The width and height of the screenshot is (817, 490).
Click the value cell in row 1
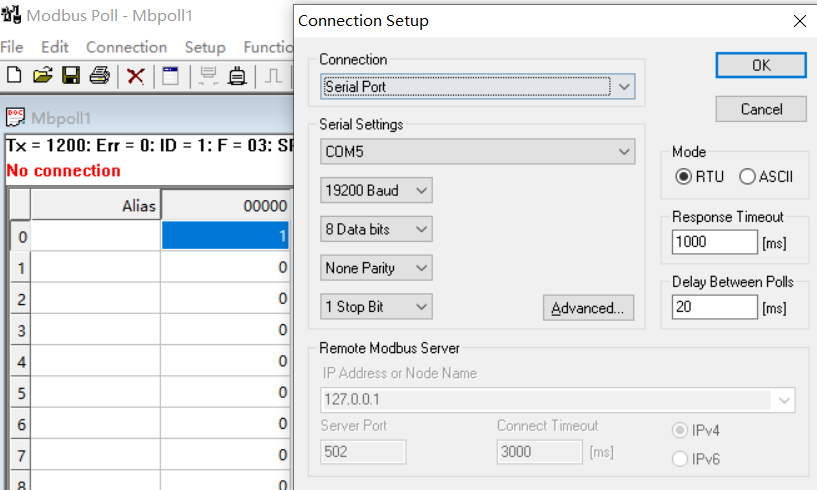[226, 267]
